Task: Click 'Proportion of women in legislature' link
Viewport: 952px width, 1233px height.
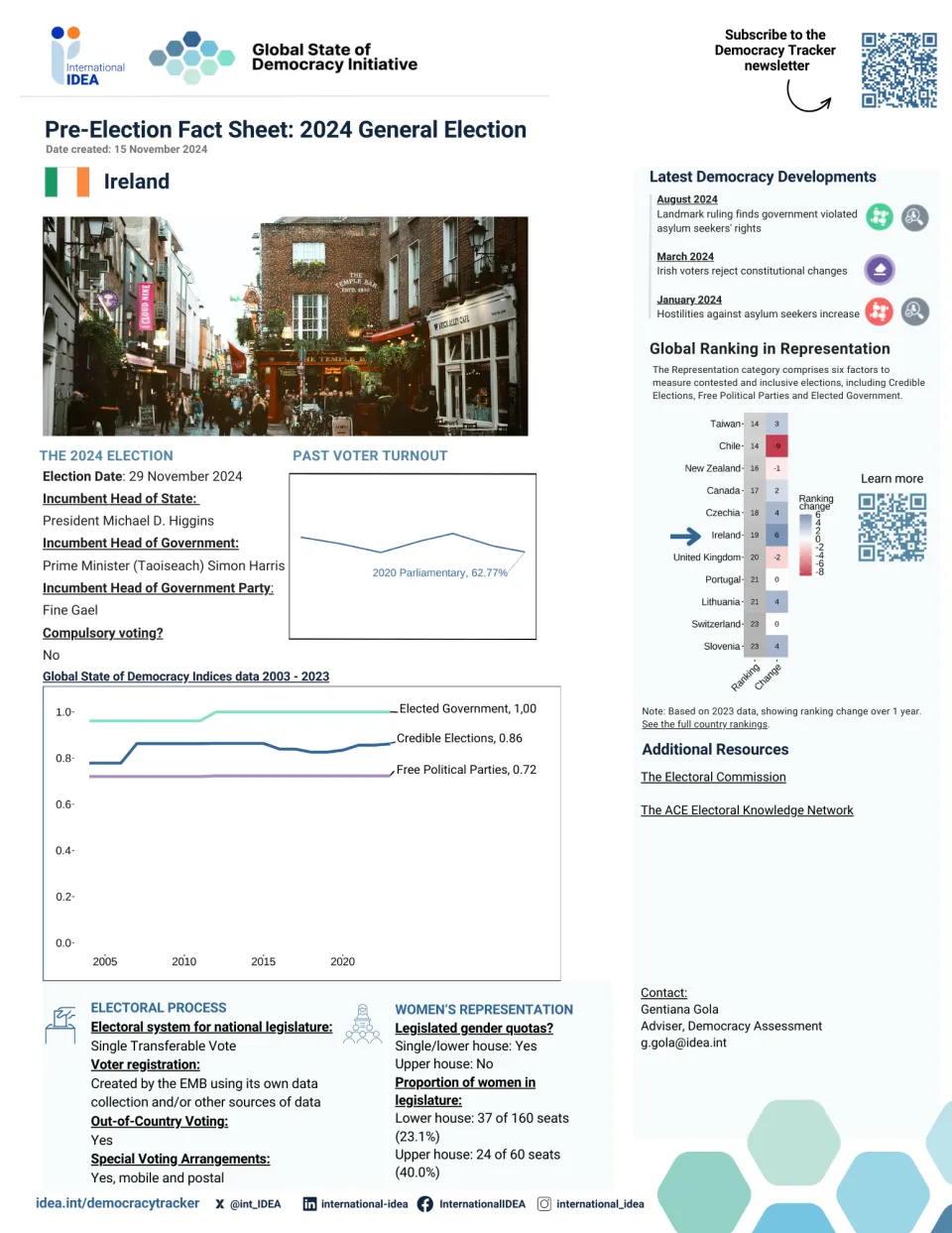Action: click(465, 1091)
